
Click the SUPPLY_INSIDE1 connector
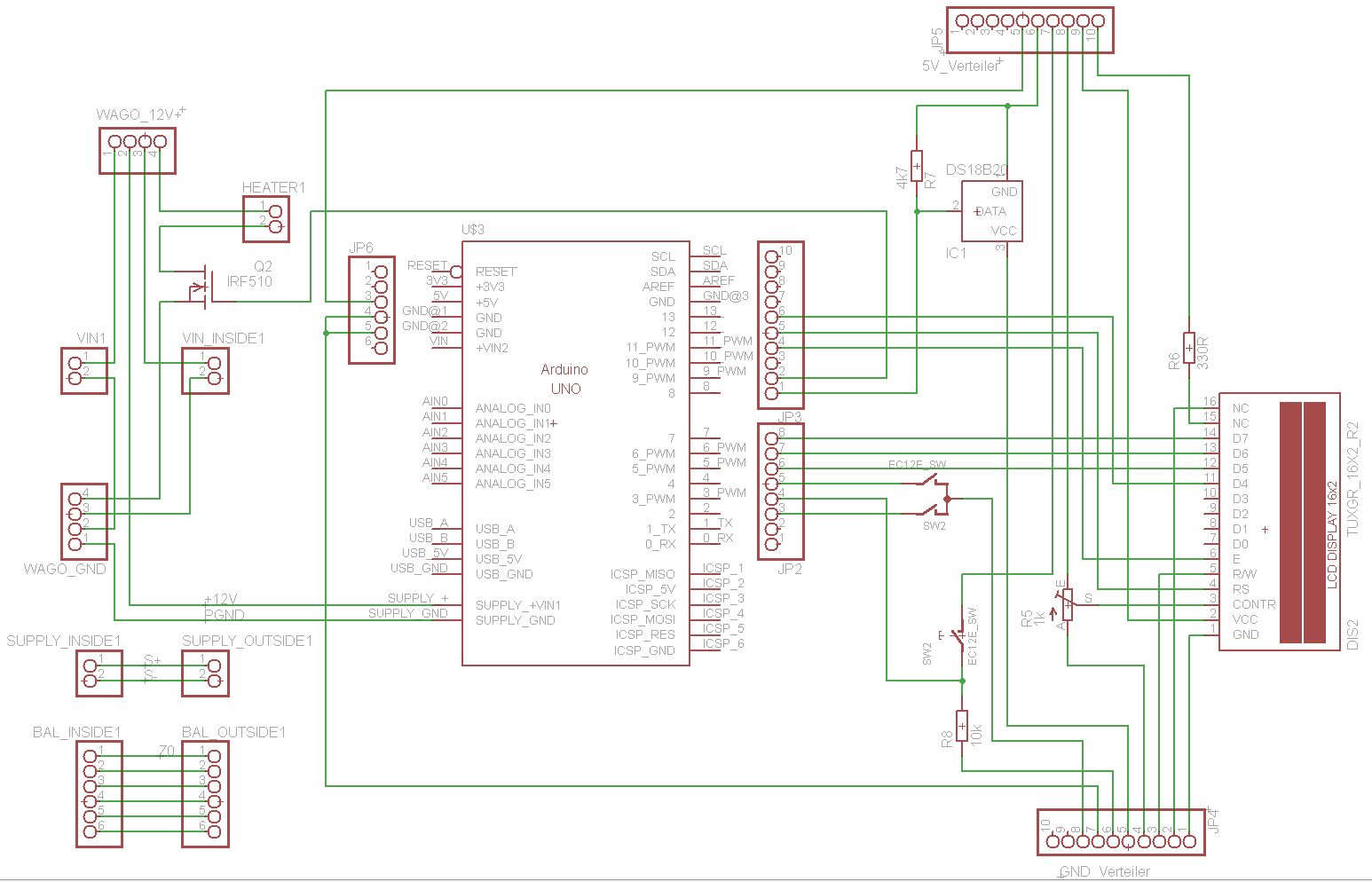tap(99, 673)
